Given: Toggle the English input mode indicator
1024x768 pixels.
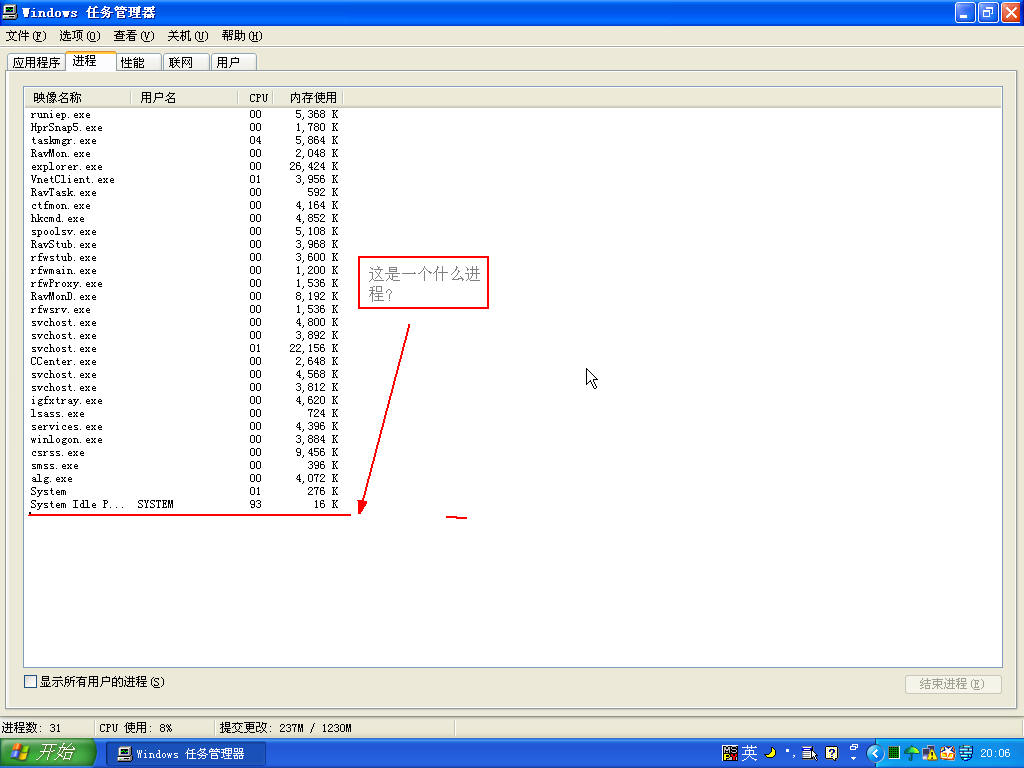Looking at the screenshot, I should 749,753.
